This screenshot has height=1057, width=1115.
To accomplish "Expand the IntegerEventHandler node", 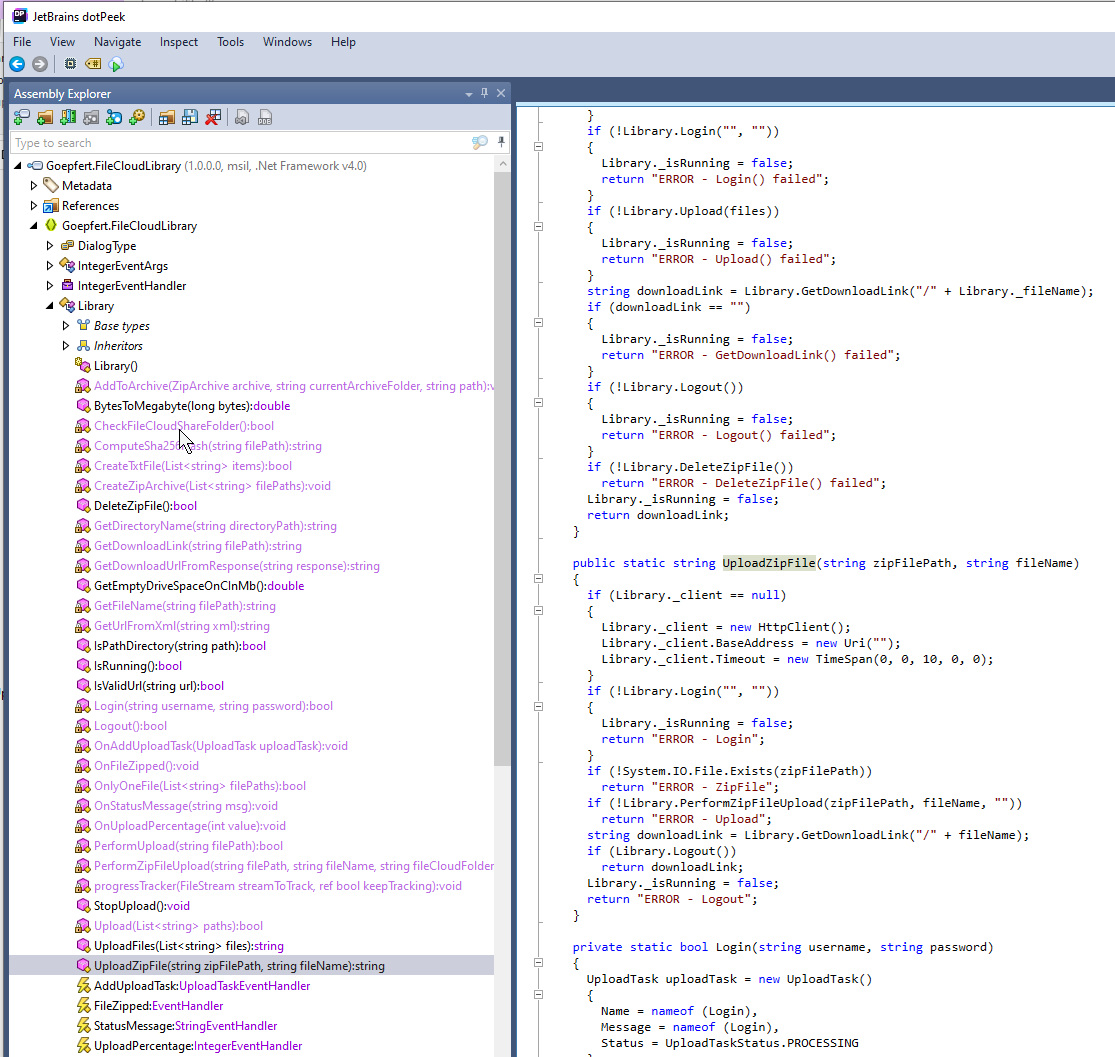I will point(50,285).
